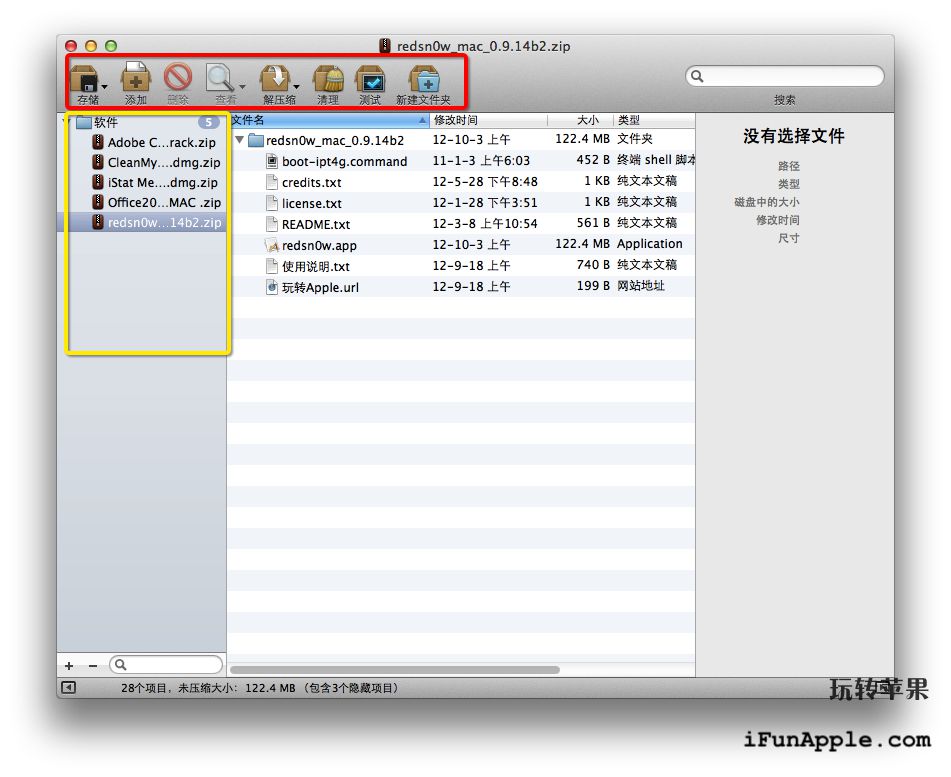This screenshot has width=951, height=777.
Task: Click the minus button below the sidebar
Action: (x=93, y=665)
